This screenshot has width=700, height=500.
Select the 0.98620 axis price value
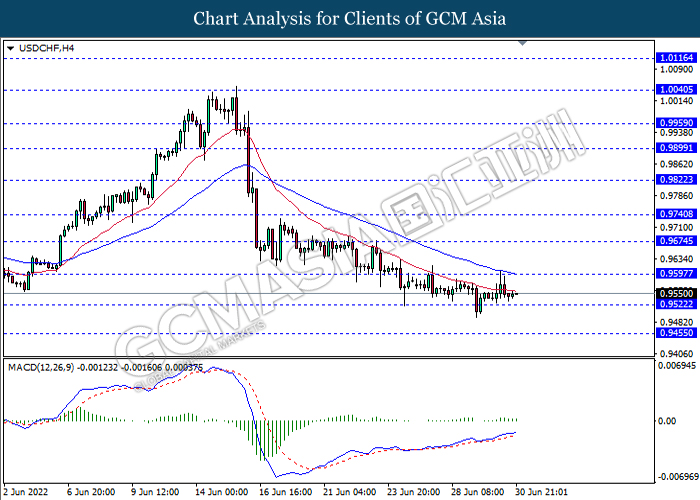coord(677,164)
